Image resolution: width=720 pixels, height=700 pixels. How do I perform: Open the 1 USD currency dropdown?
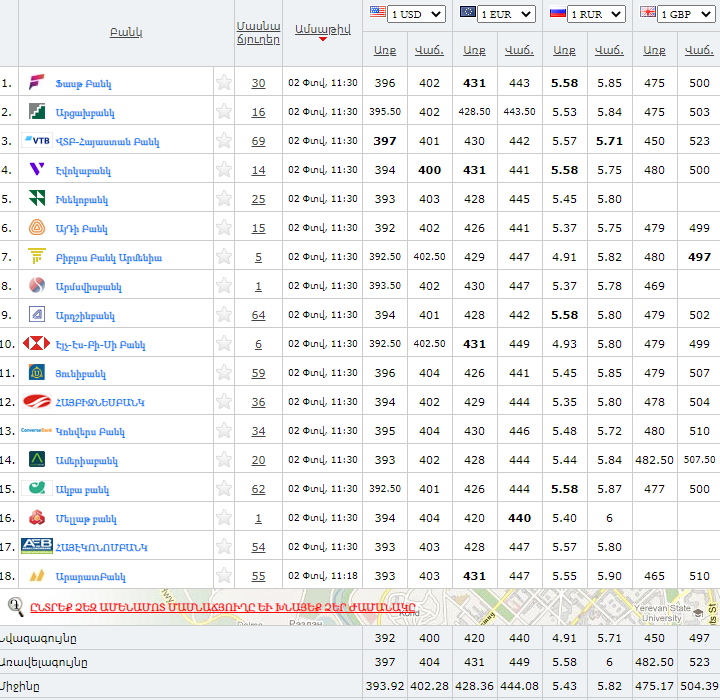416,14
